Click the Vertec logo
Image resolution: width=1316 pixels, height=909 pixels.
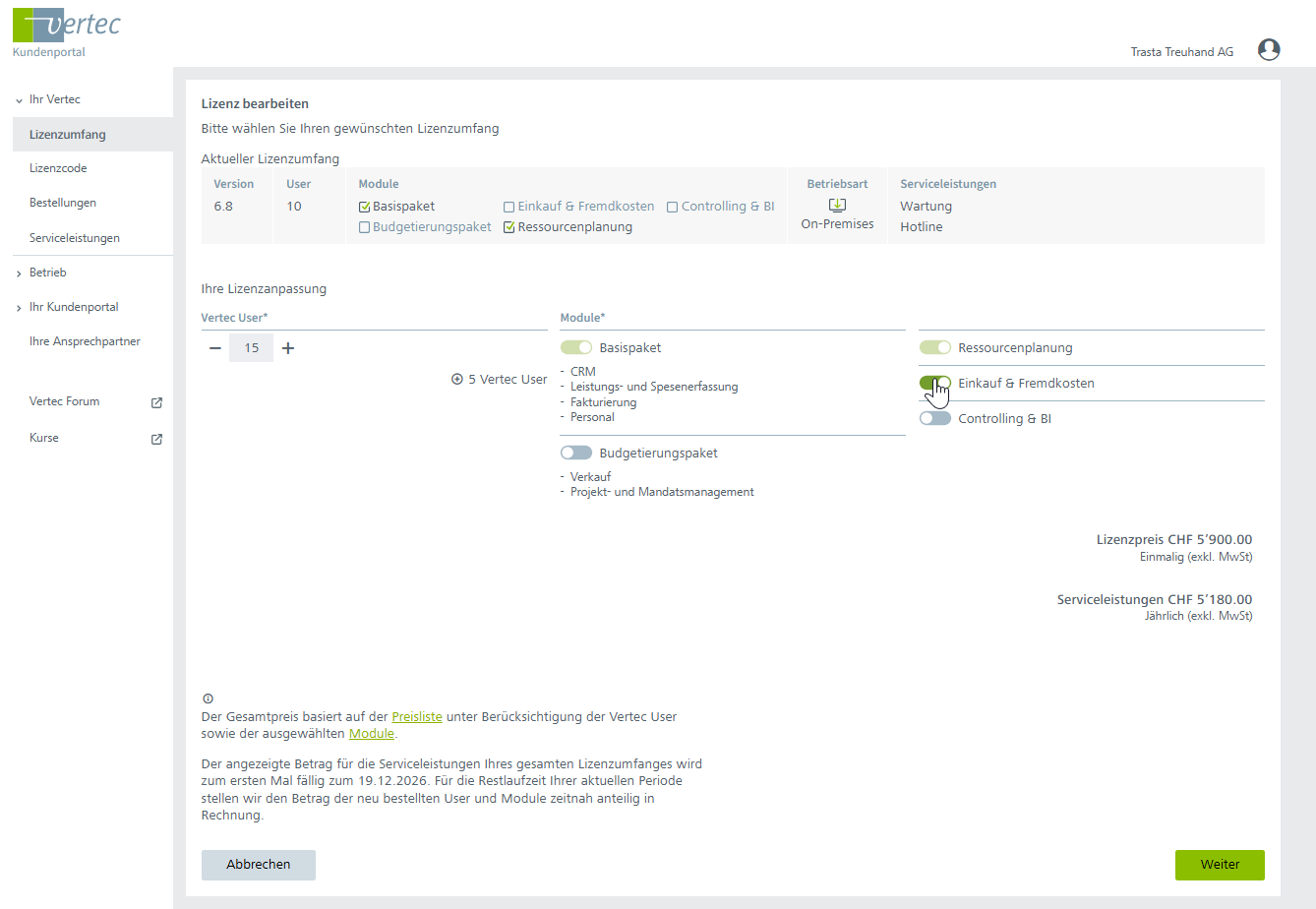click(67, 26)
